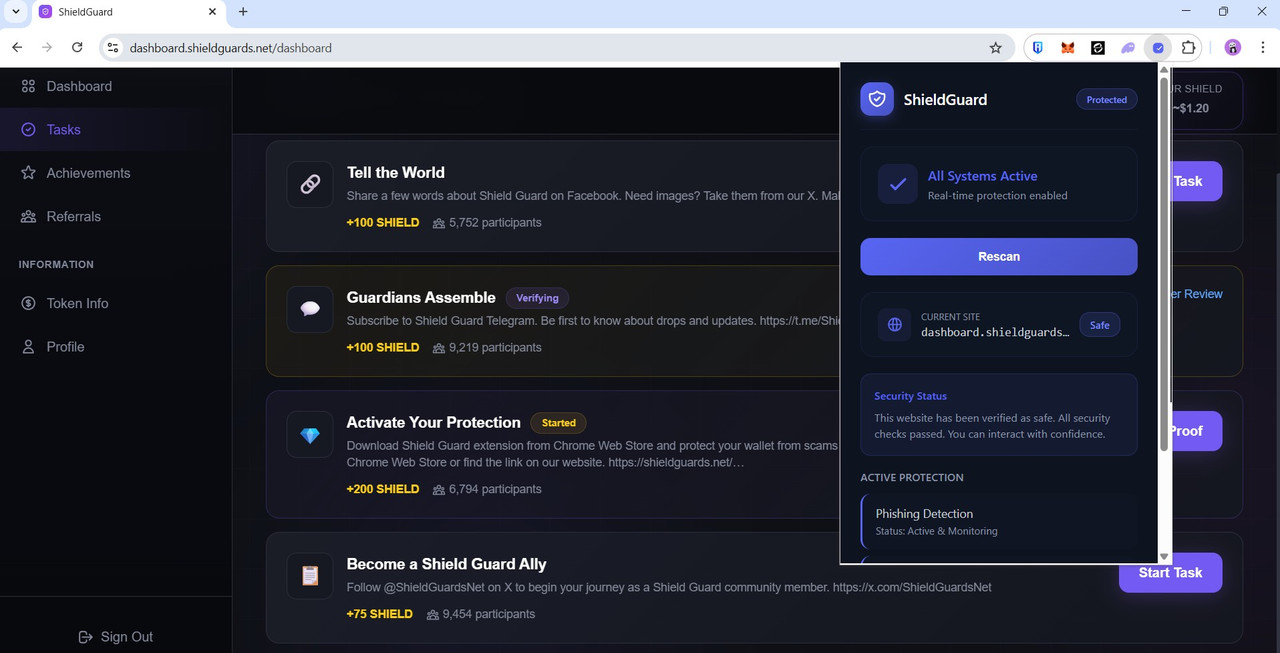Click the 5,752 participants count
This screenshot has height=653, width=1280.
(x=487, y=222)
